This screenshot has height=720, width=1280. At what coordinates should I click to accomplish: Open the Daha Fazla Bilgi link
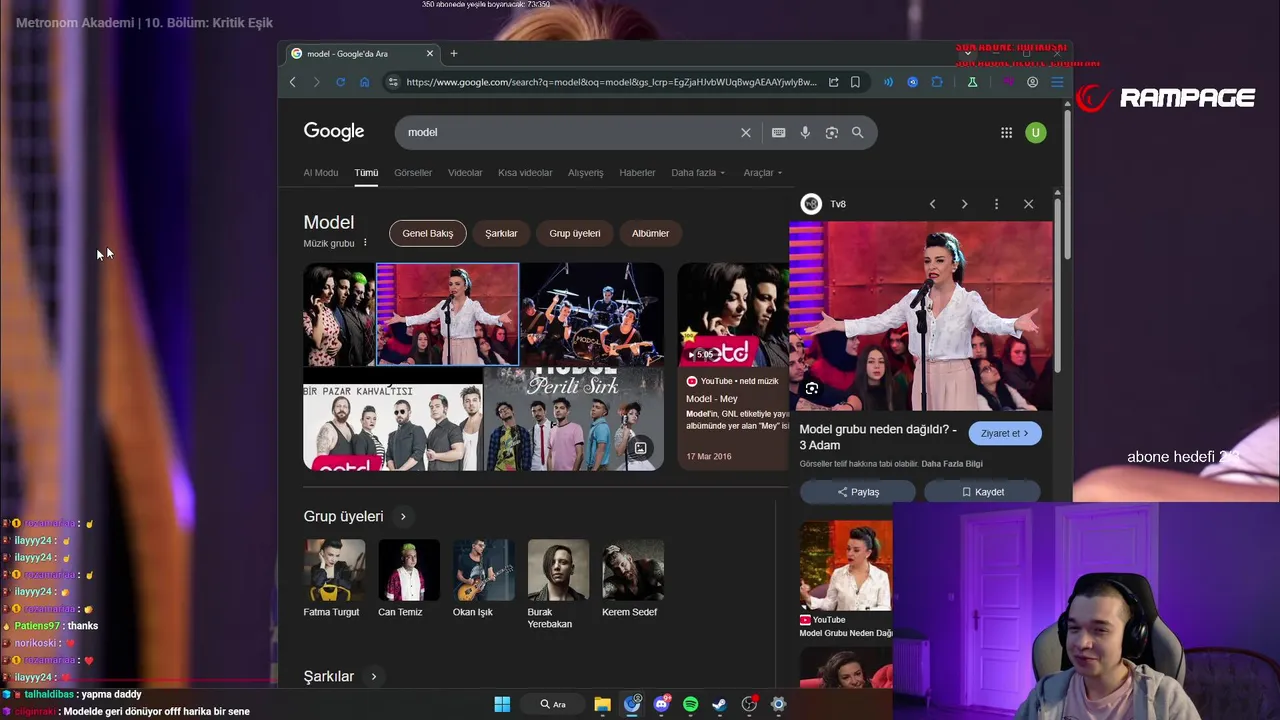tap(952, 464)
